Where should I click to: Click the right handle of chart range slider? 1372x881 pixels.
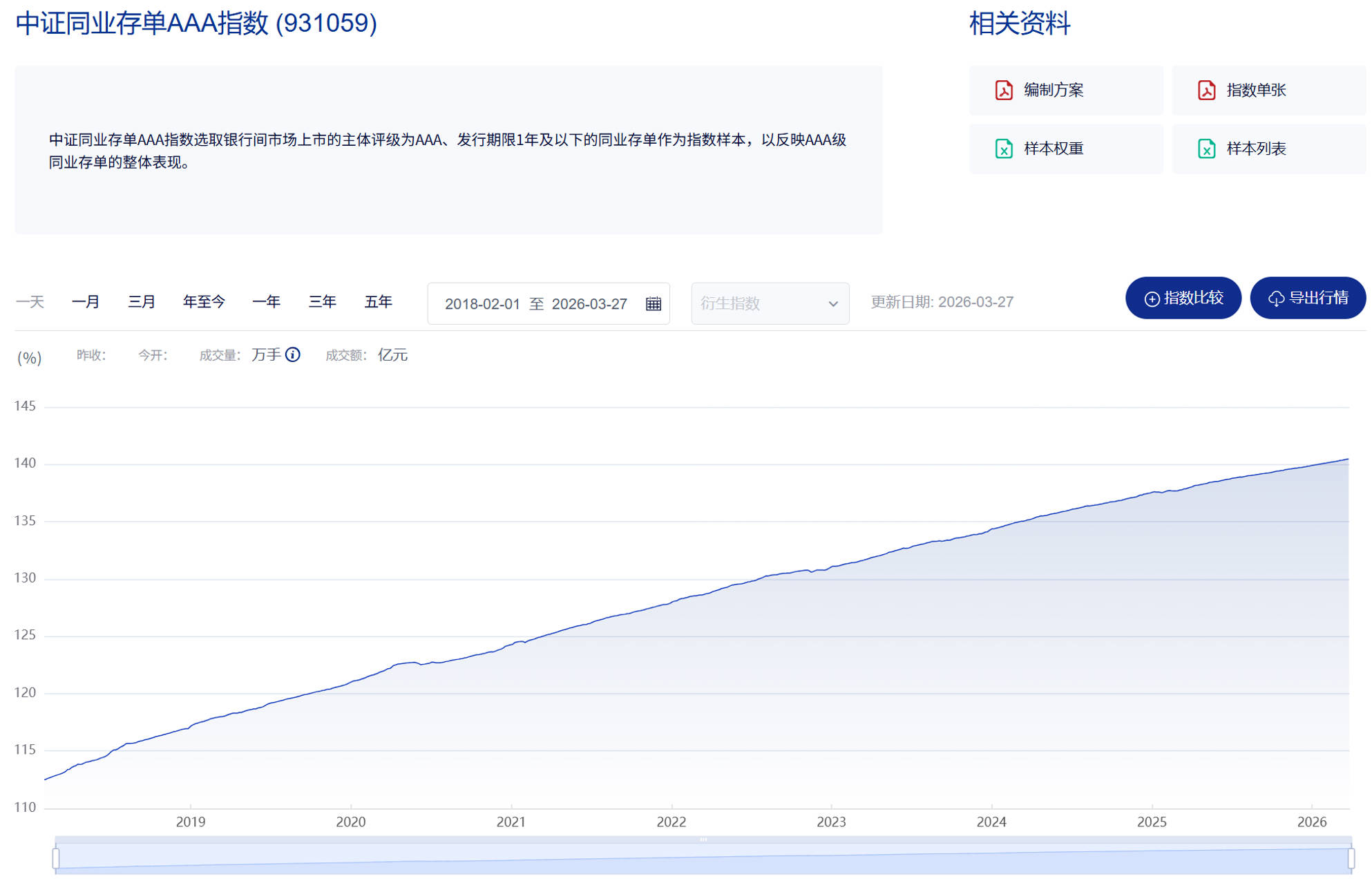pyautogui.click(x=1351, y=858)
